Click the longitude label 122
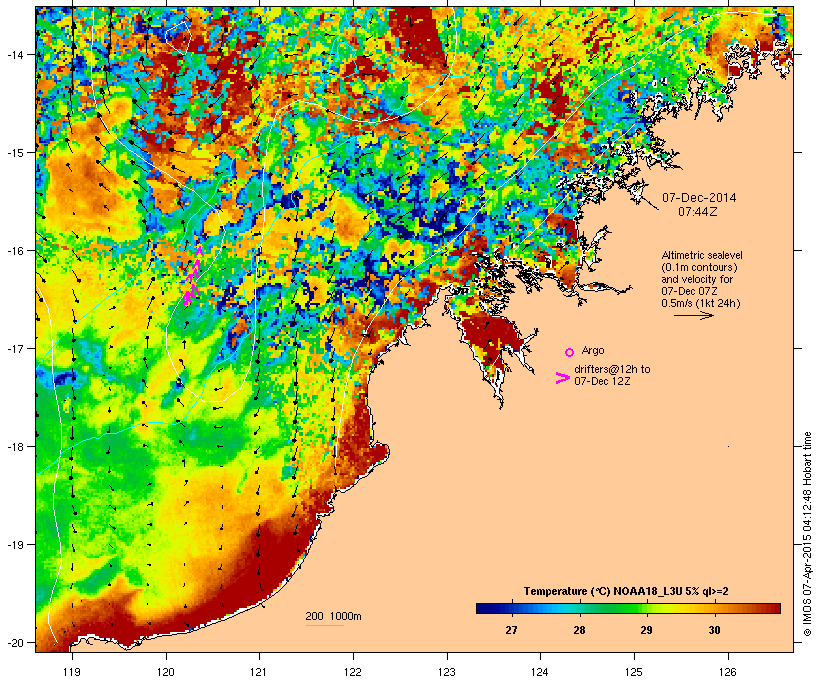The width and height of the screenshot is (820, 680). coord(353,672)
